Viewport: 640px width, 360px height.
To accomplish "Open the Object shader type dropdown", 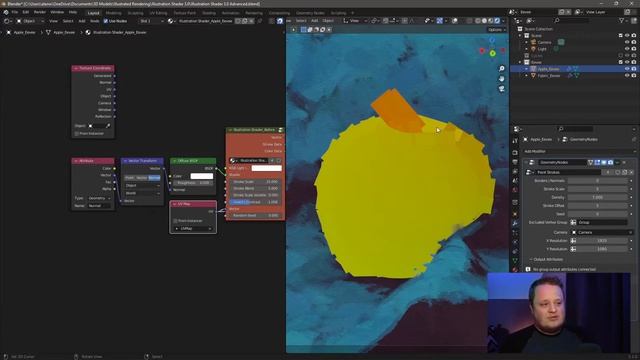I will [x=30, y=21].
